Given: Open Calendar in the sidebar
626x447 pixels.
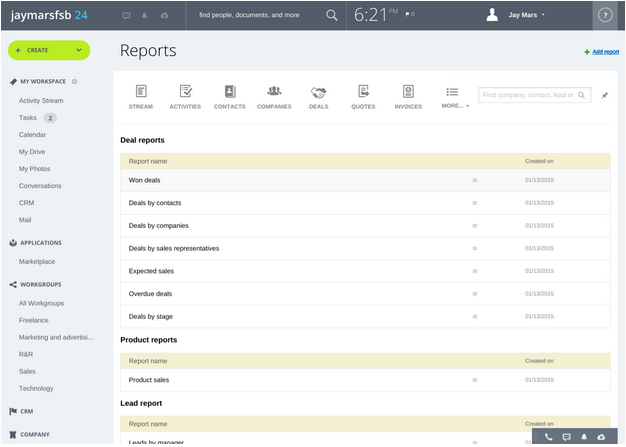Looking at the screenshot, I should pyautogui.click(x=32, y=135).
